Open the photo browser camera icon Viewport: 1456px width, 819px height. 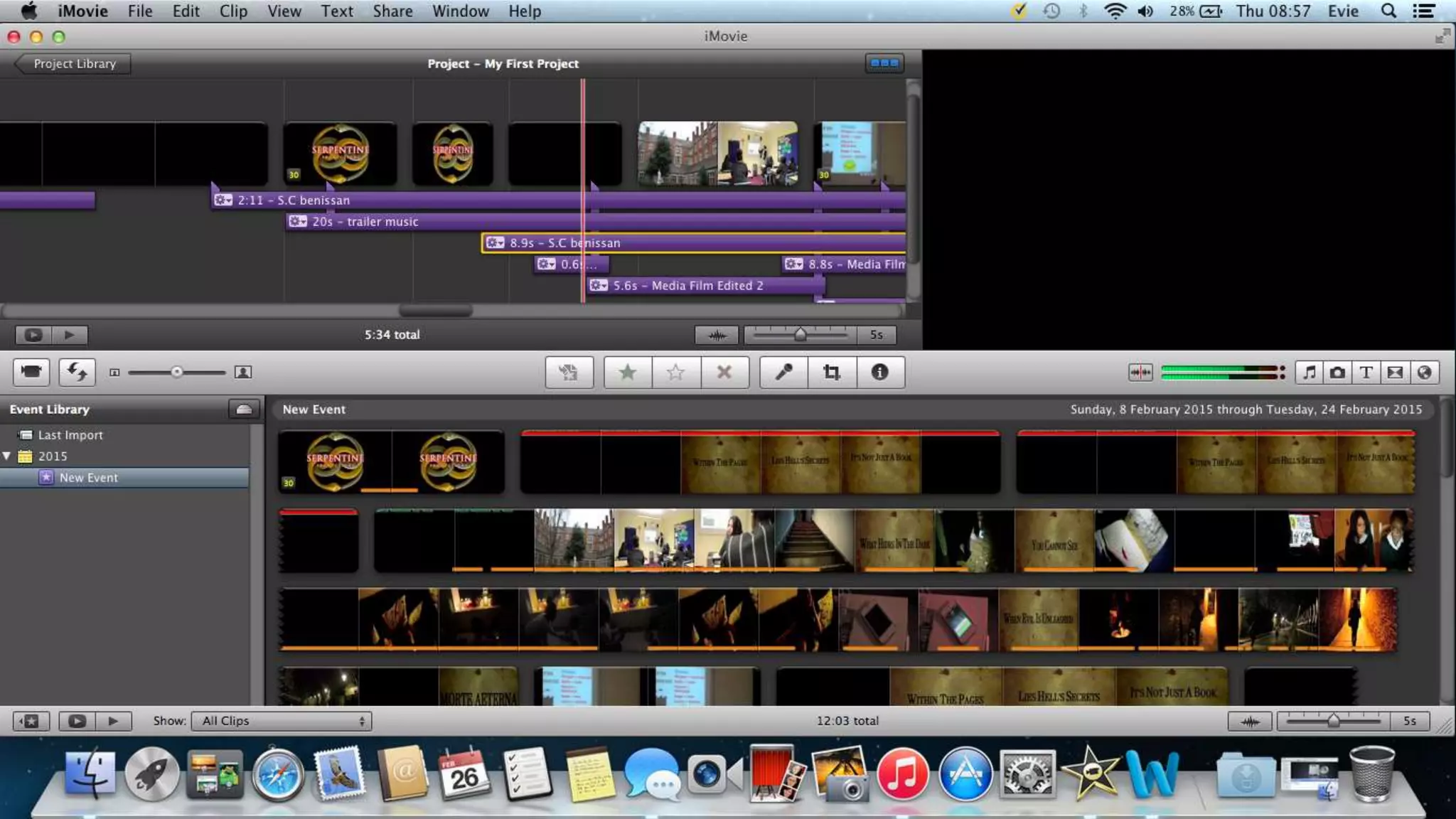tap(1337, 372)
